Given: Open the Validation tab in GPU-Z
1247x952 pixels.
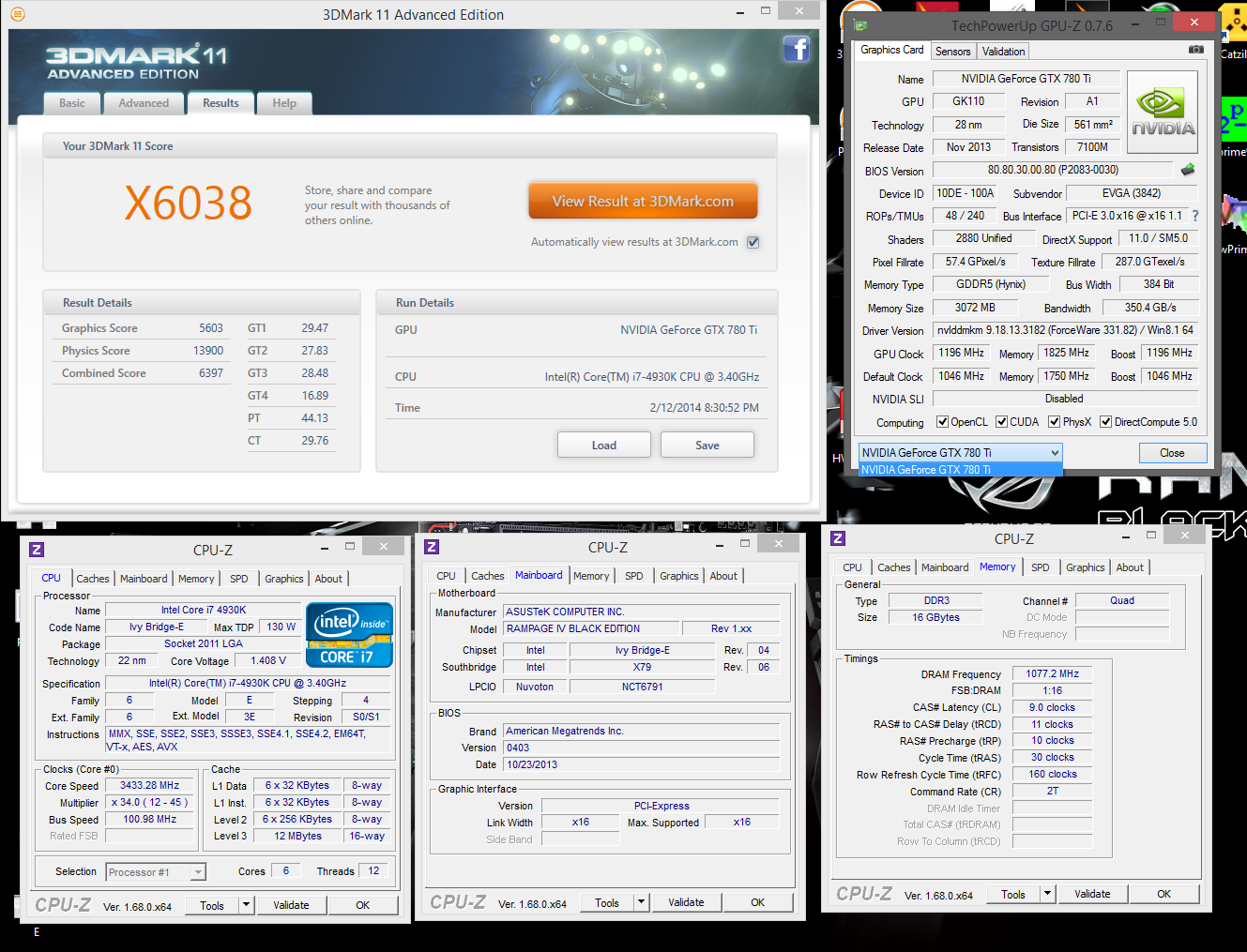Looking at the screenshot, I should (1003, 52).
